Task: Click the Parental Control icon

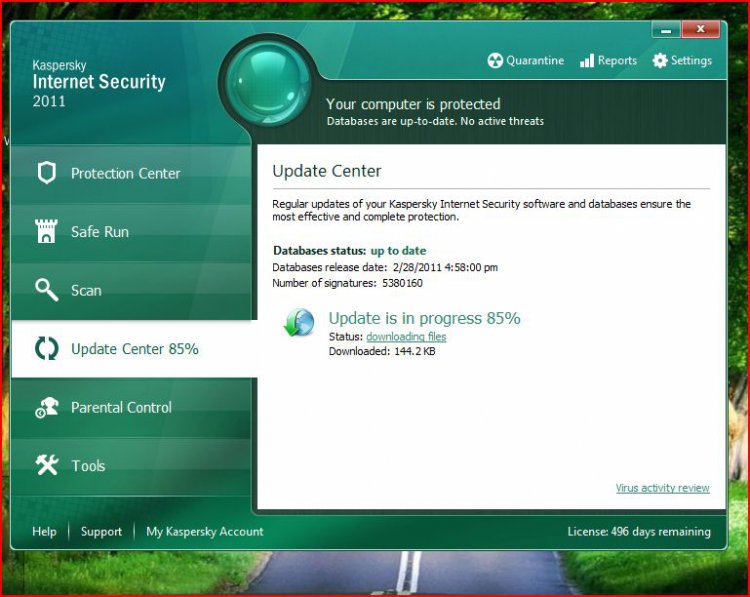Action: pos(46,408)
